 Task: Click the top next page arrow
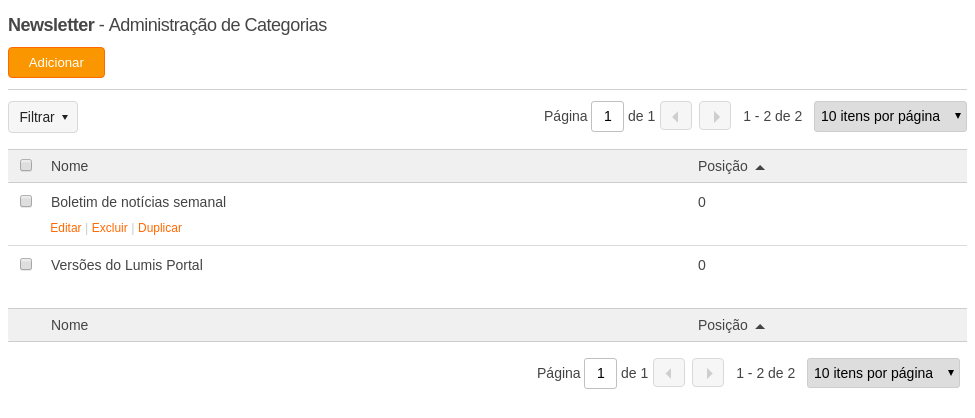click(x=715, y=116)
